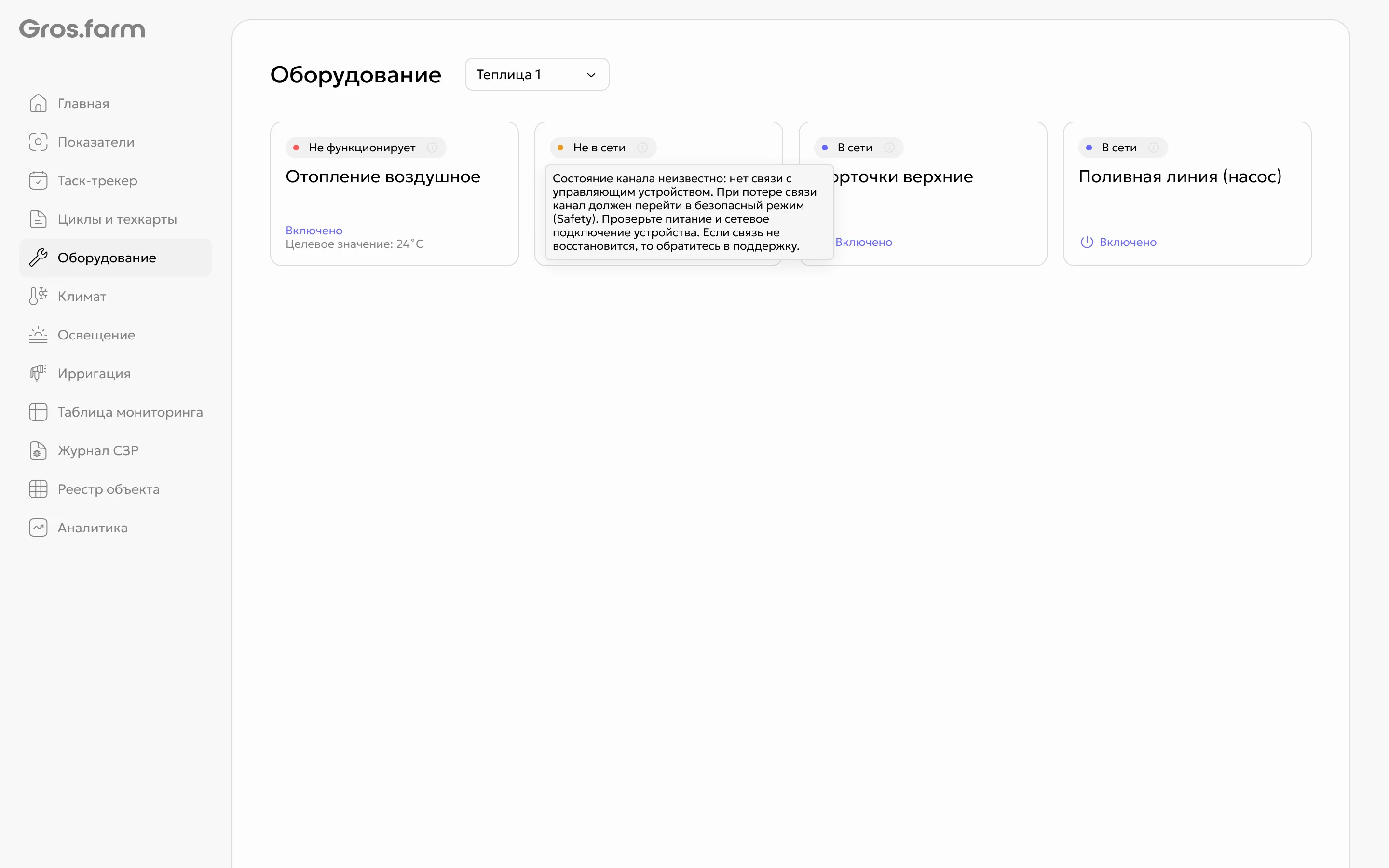
Task: Click Включено on Отопление воздушное card
Action: (314, 230)
